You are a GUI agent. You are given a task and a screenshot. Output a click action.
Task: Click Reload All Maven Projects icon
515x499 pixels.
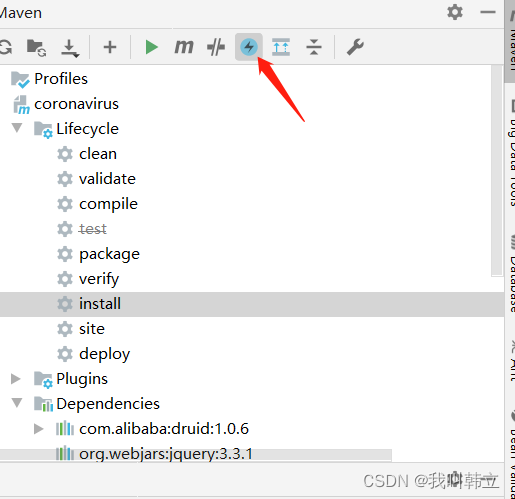coord(6,47)
